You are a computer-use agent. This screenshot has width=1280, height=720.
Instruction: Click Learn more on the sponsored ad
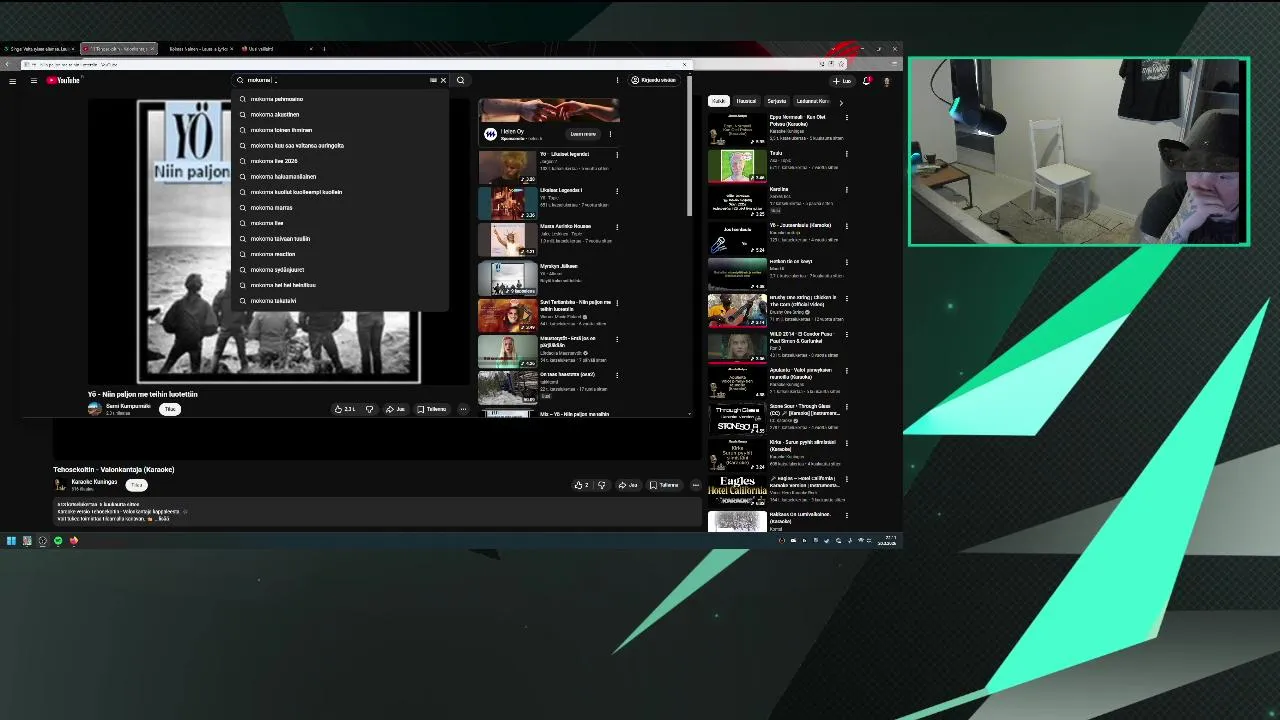click(x=583, y=134)
